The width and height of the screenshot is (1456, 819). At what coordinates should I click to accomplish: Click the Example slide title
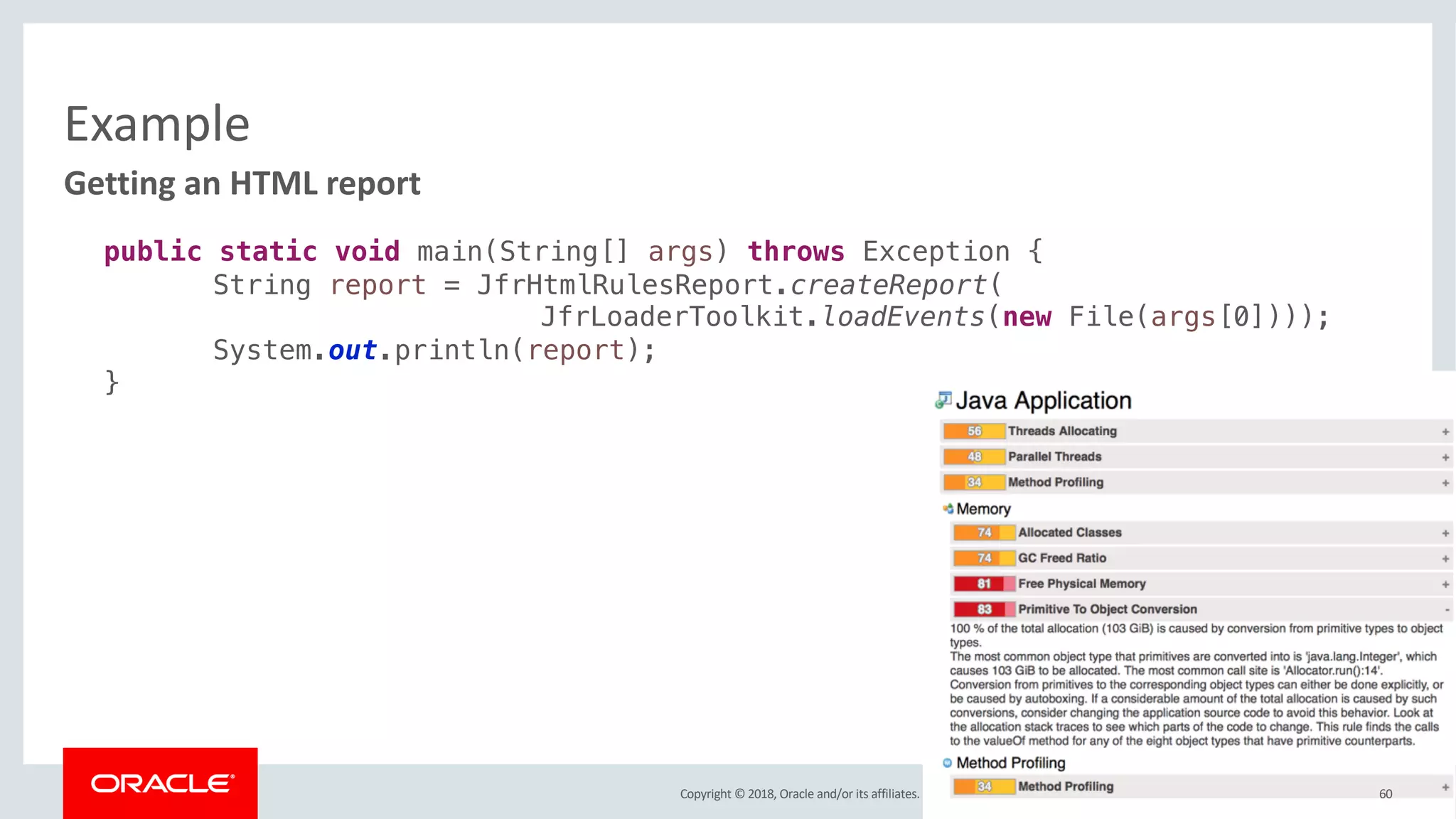(x=157, y=124)
